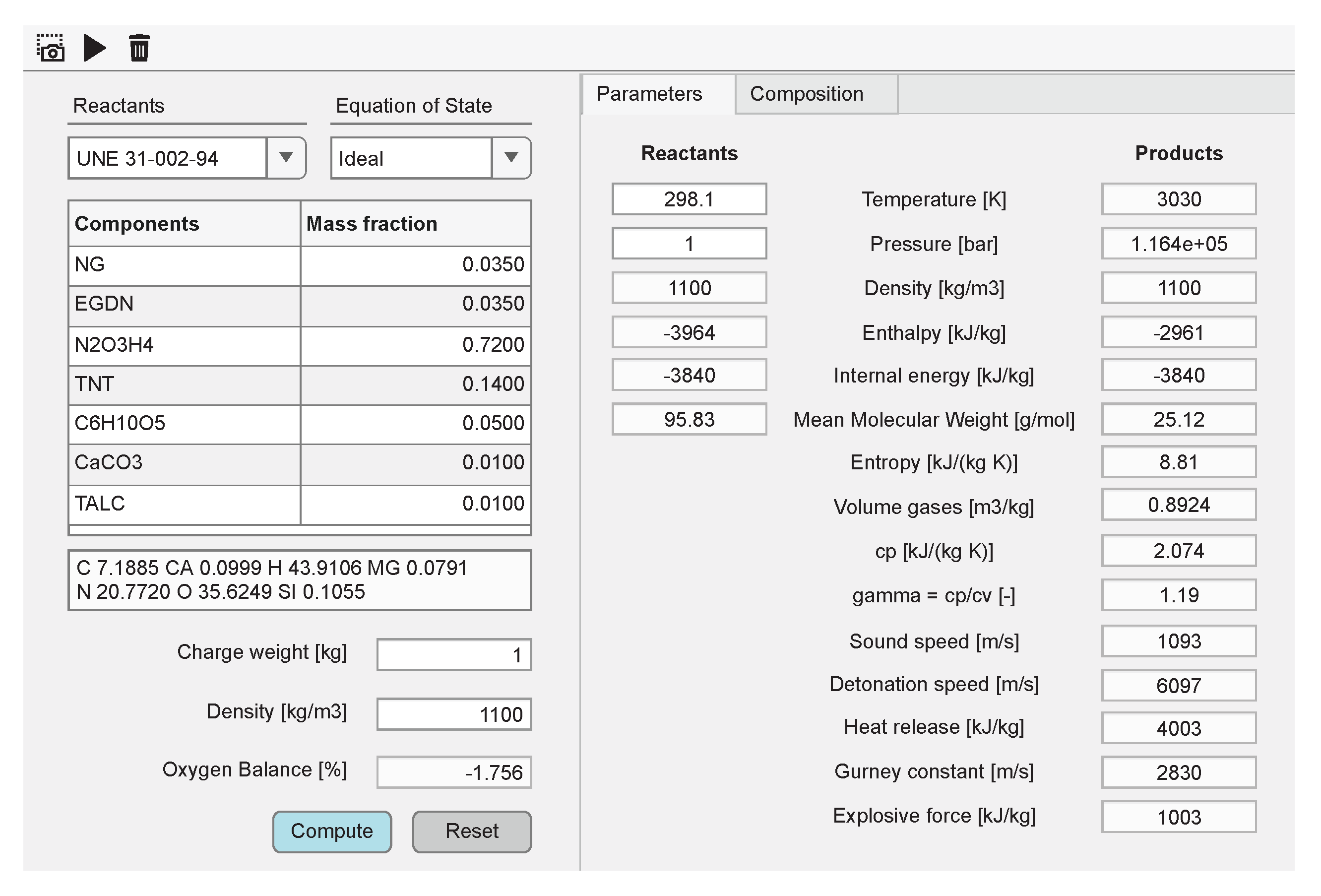Select the reactant Temperature field 298.1
The height and width of the screenshot is (896, 1321).
(x=689, y=199)
